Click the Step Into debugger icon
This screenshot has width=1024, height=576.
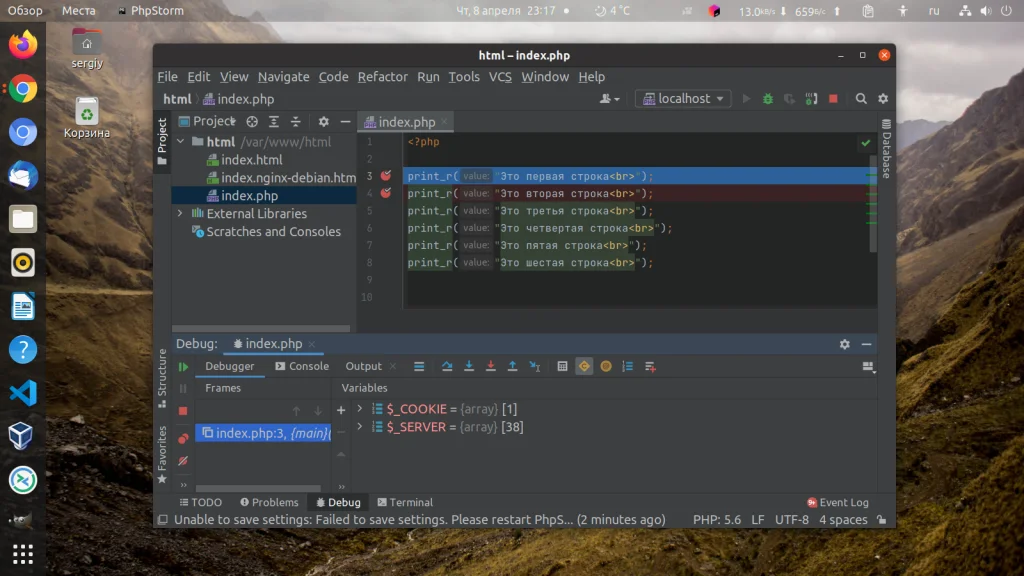tap(469, 366)
